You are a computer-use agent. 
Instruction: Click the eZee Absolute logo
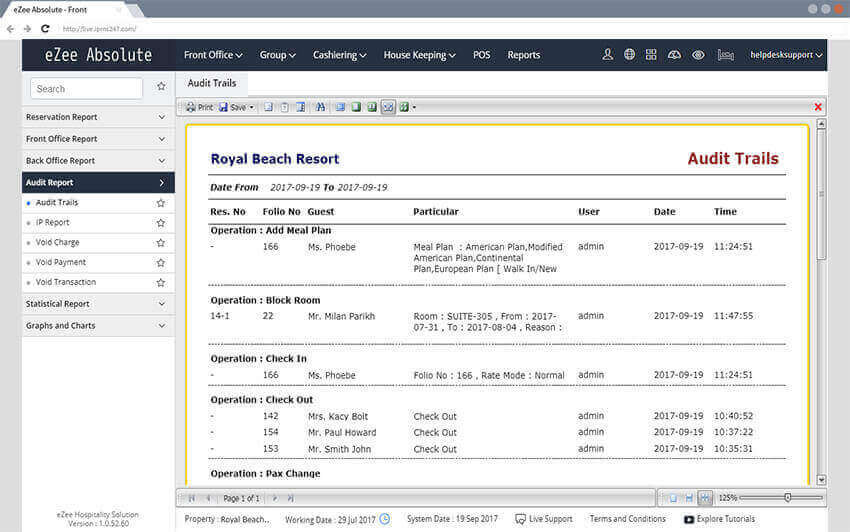tap(98, 55)
